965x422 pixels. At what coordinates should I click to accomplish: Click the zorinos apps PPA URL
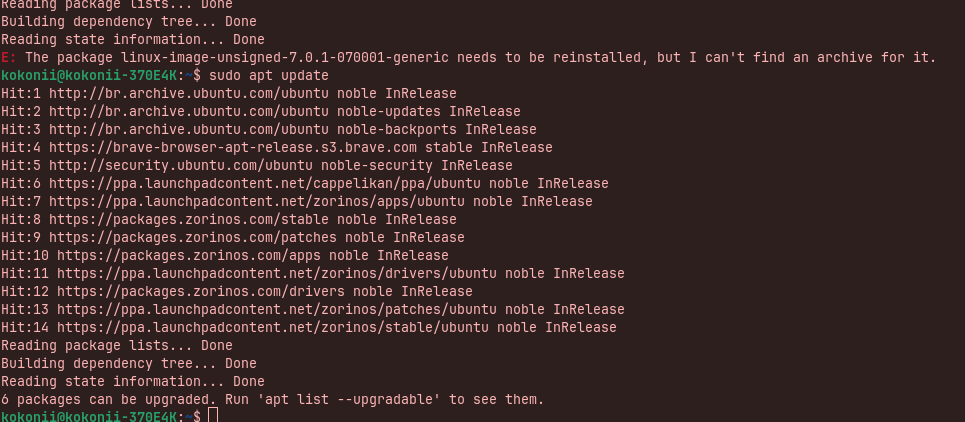tap(257, 201)
